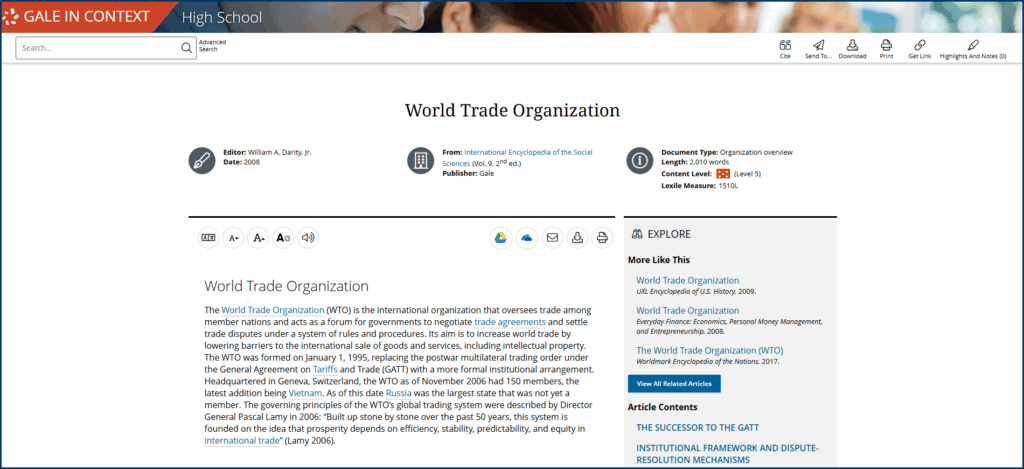Click the international trade link
This screenshot has width=1024, height=469.
click(242, 441)
